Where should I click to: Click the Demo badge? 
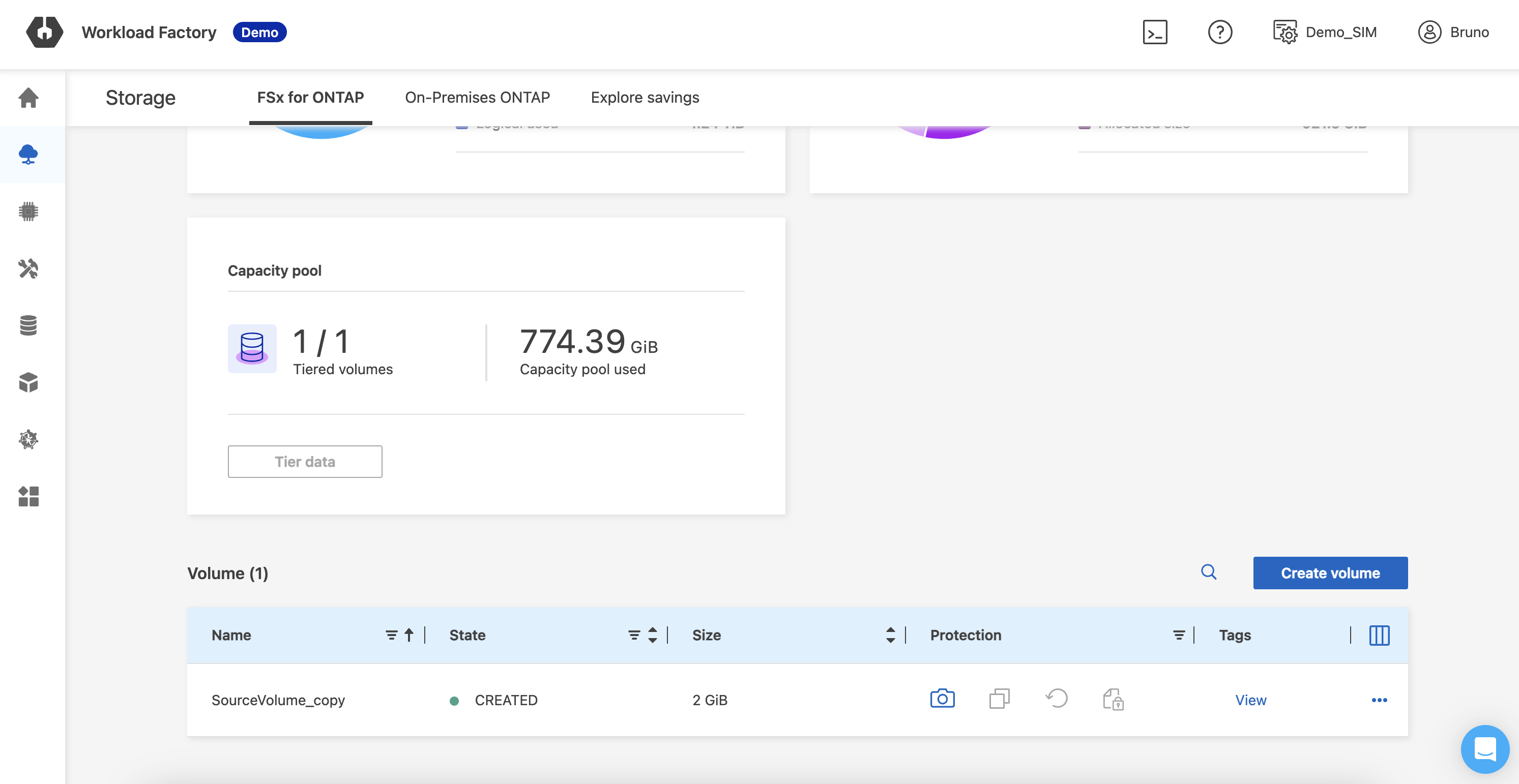(x=259, y=32)
